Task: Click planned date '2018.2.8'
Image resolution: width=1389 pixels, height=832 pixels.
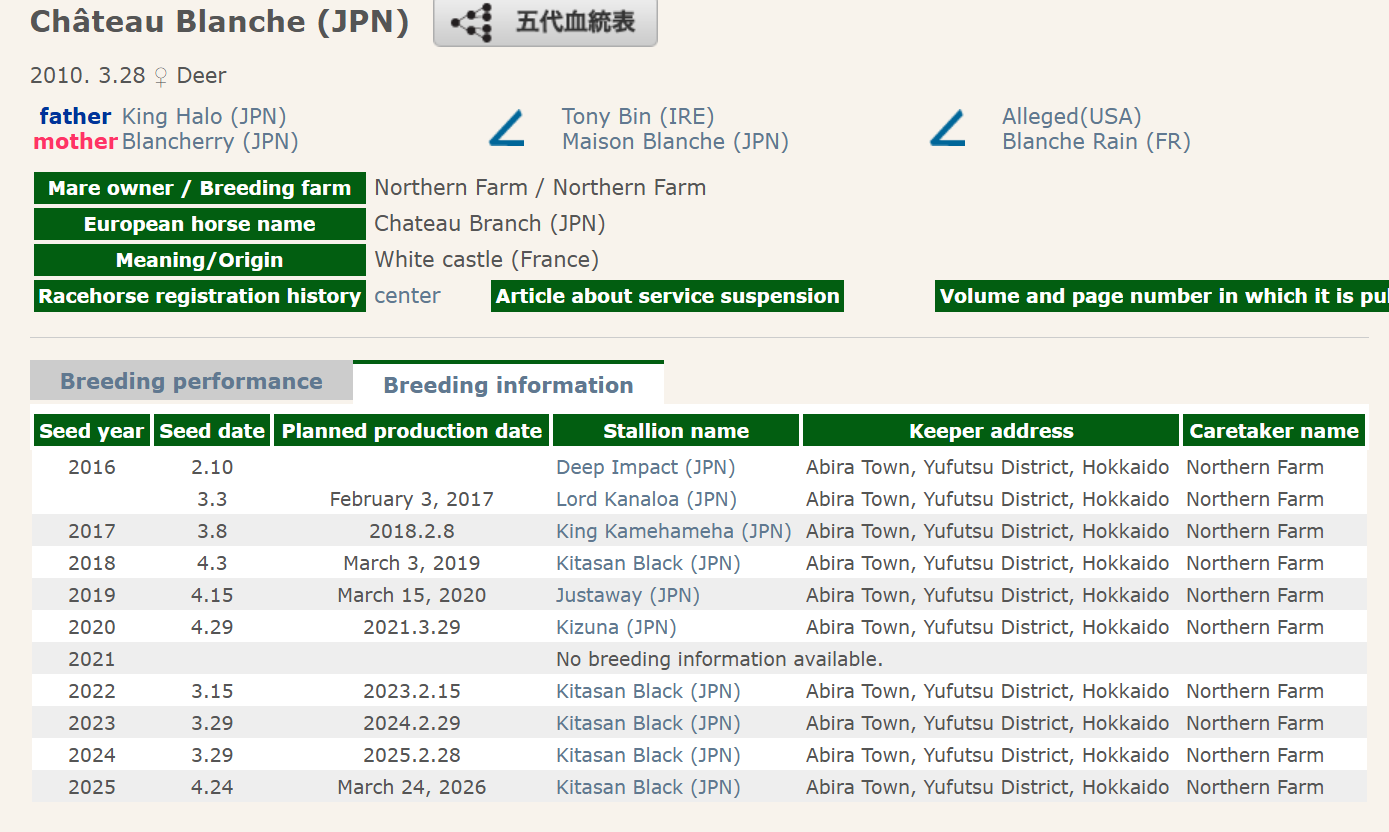Action: click(411, 531)
